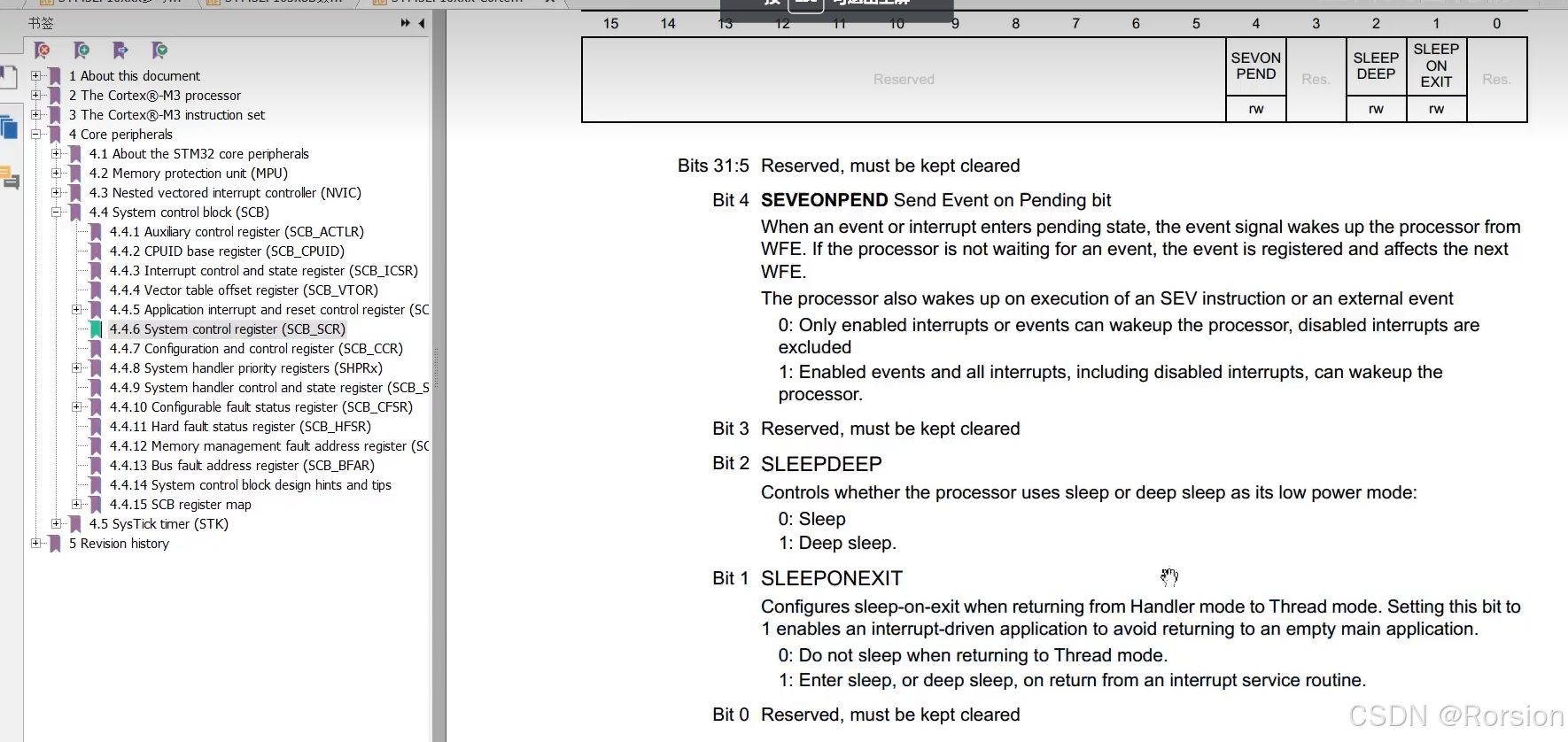Go to '4.1 About the STM32 core peripherals'

[x=199, y=154]
